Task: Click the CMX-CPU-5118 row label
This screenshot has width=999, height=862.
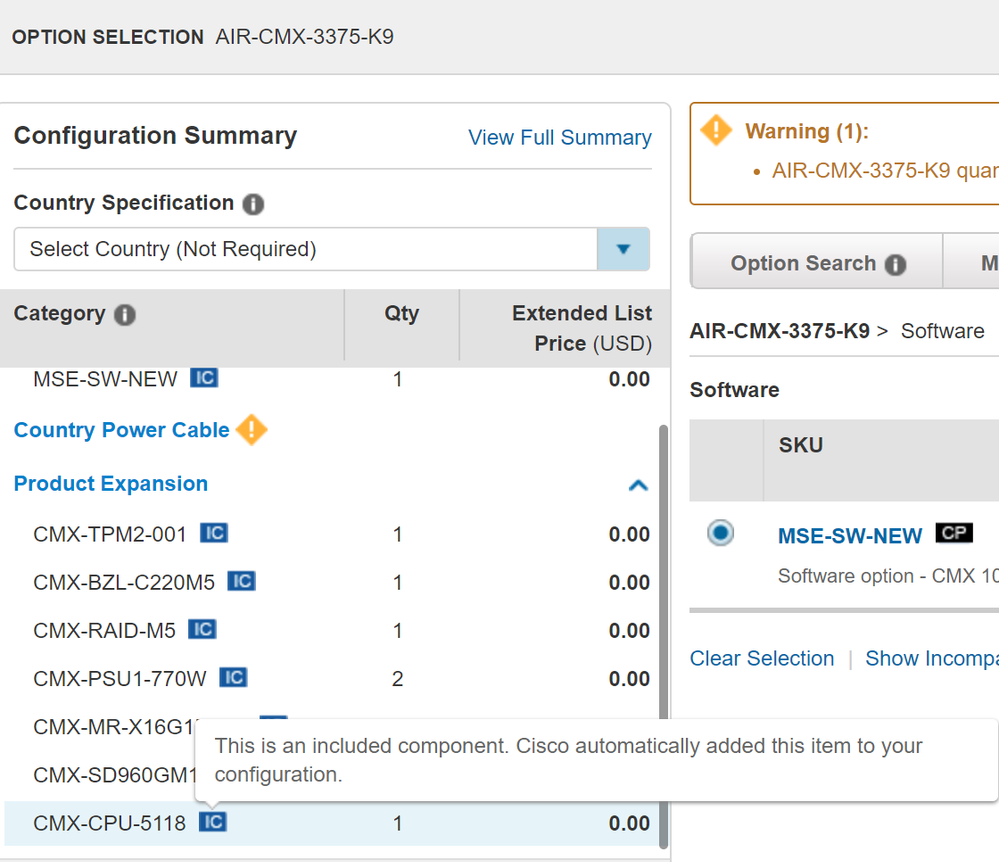Action: point(109,823)
